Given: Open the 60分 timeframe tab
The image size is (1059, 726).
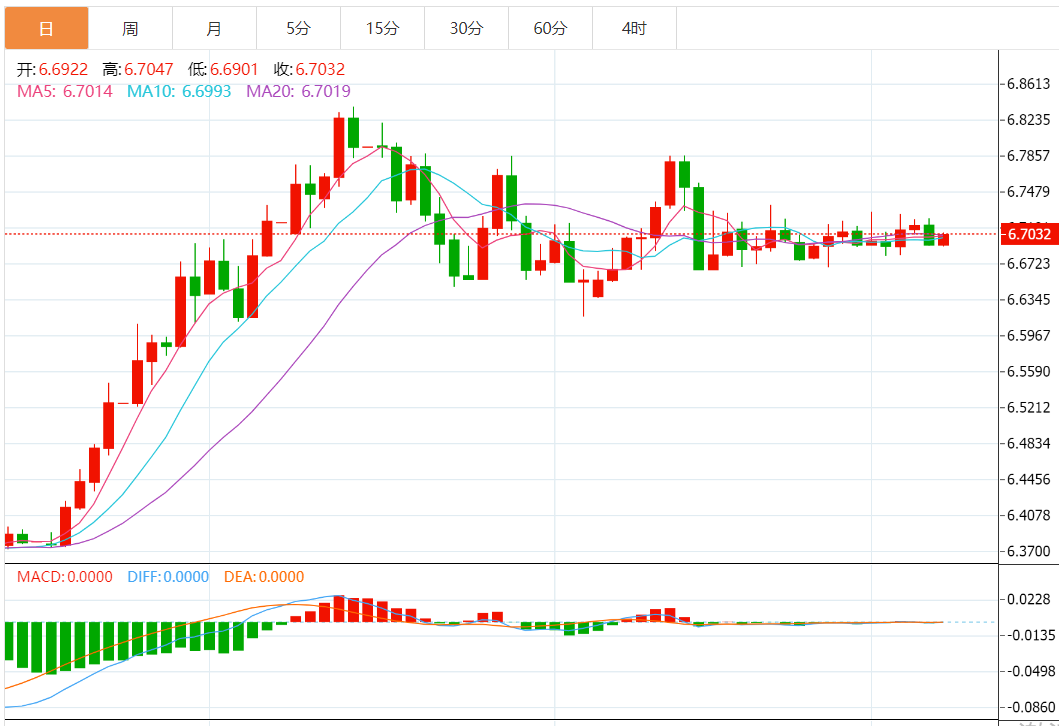Looking at the screenshot, I should tap(550, 28).
